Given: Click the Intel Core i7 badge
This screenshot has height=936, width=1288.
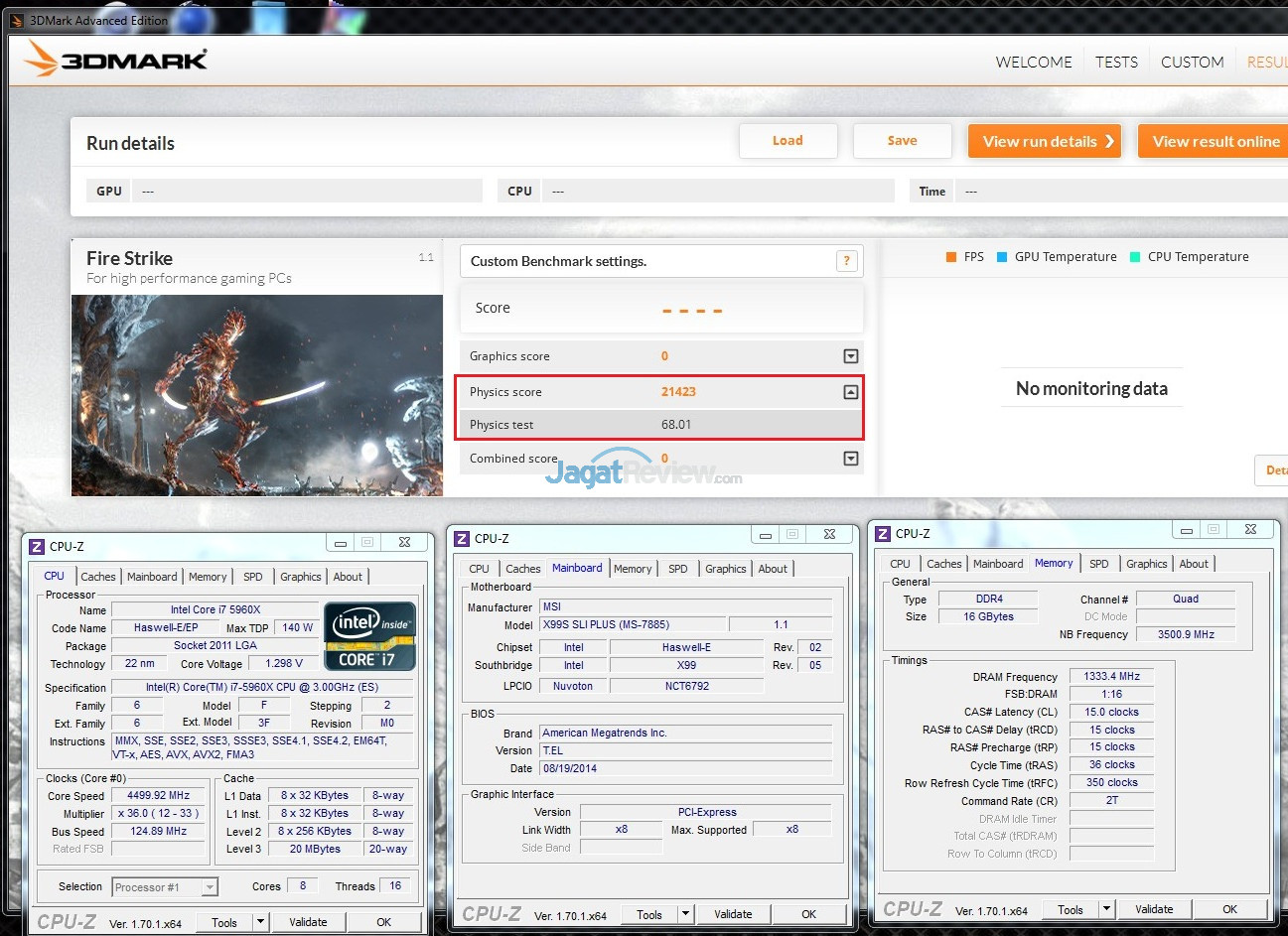Looking at the screenshot, I should pyautogui.click(x=369, y=636).
